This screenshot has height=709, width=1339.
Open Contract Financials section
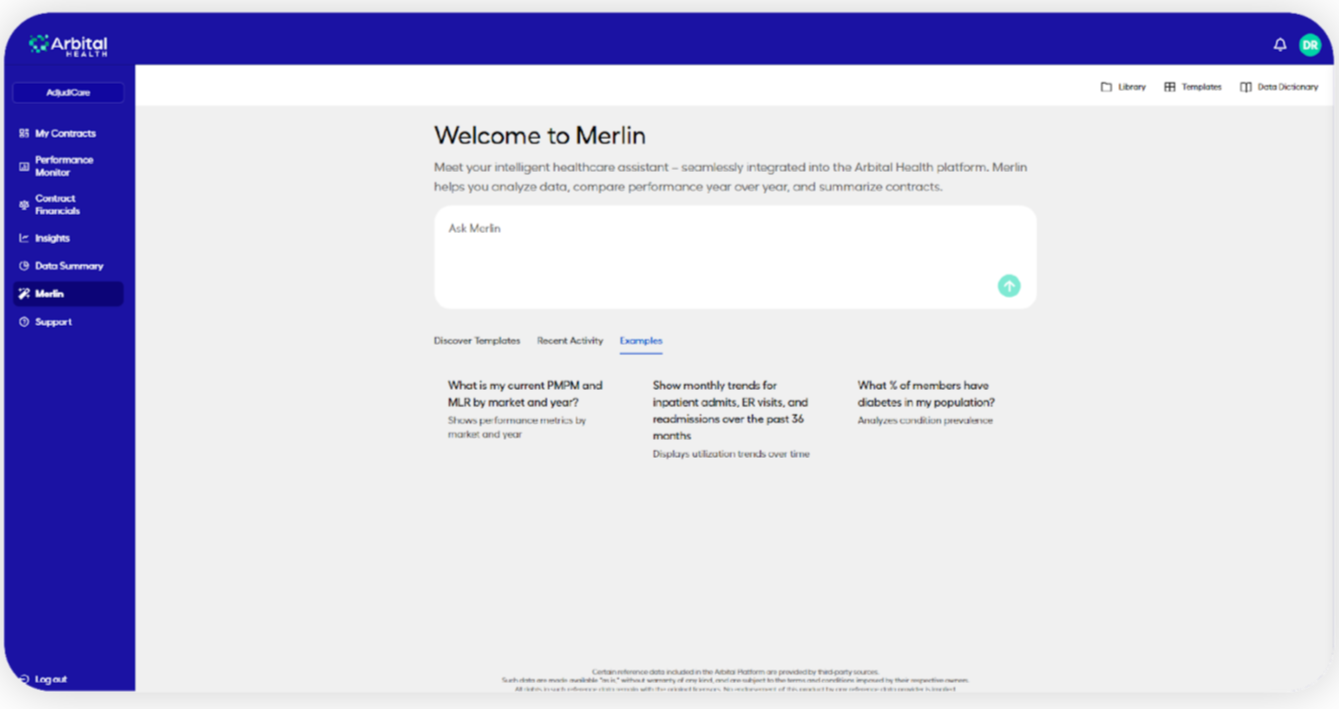coord(57,205)
